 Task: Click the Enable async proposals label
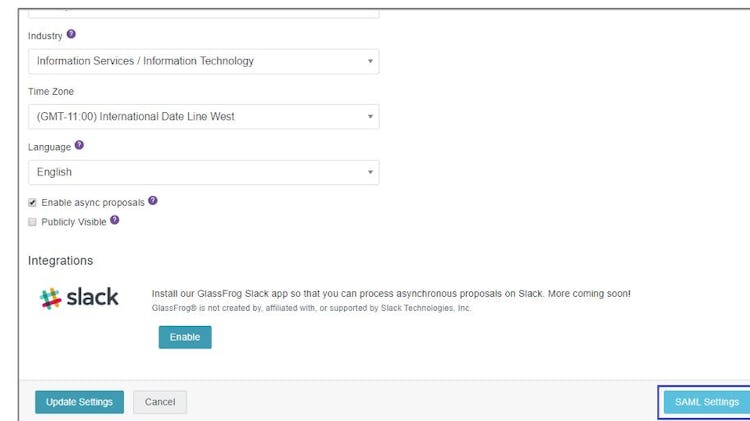tap(93, 202)
